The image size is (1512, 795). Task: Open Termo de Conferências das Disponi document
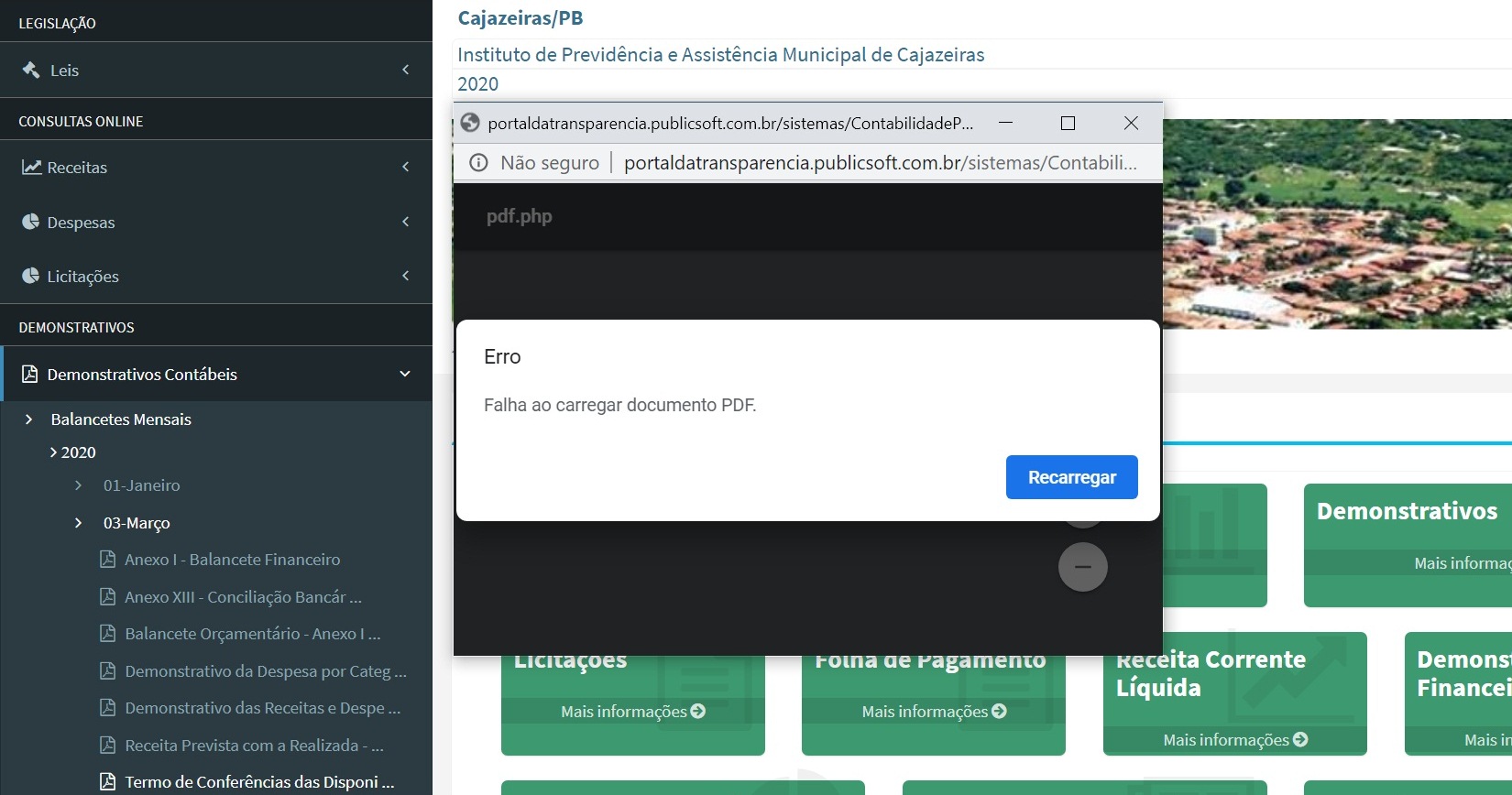[259, 782]
